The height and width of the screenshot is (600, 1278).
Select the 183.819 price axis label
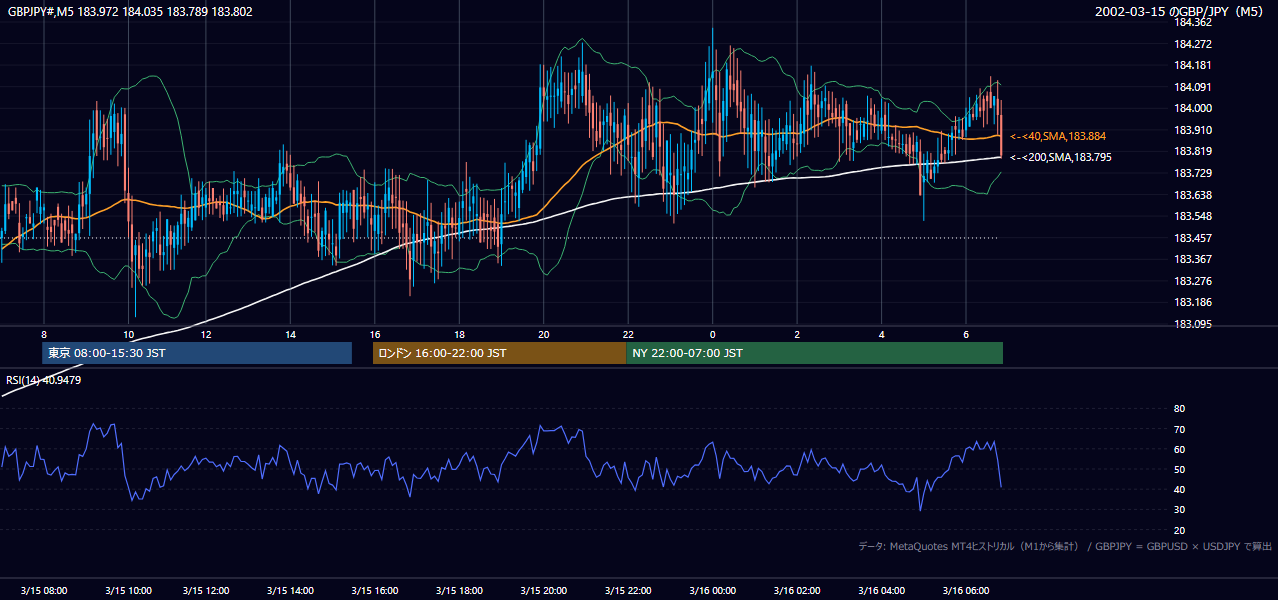click(1193, 152)
